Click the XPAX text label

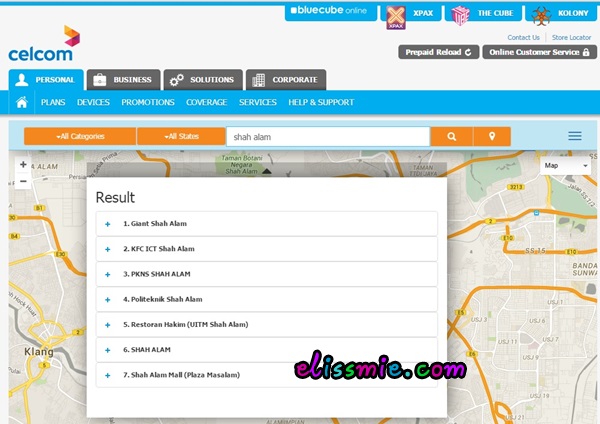pyautogui.click(x=423, y=13)
